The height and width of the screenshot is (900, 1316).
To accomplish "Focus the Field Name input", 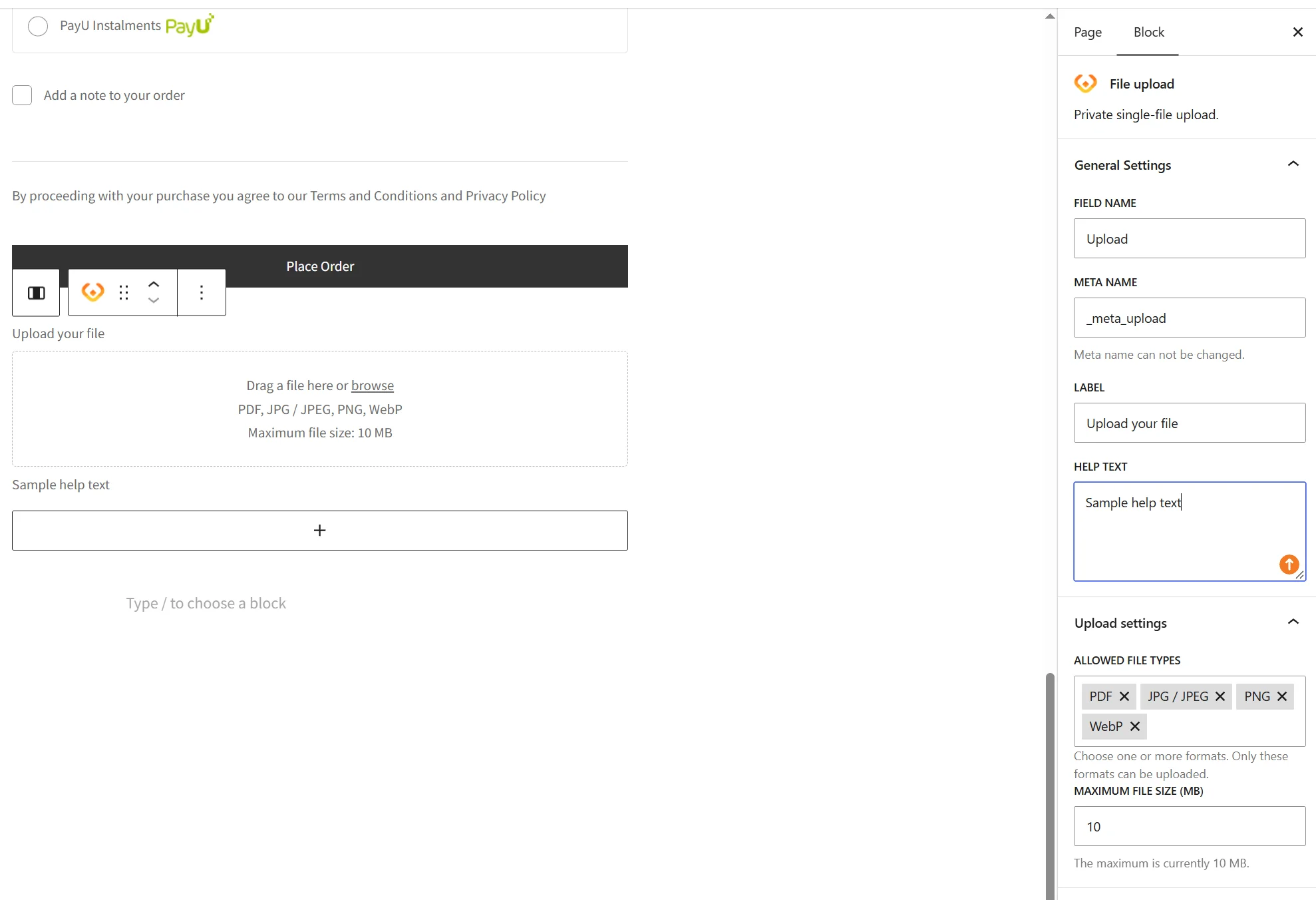I will [x=1190, y=238].
